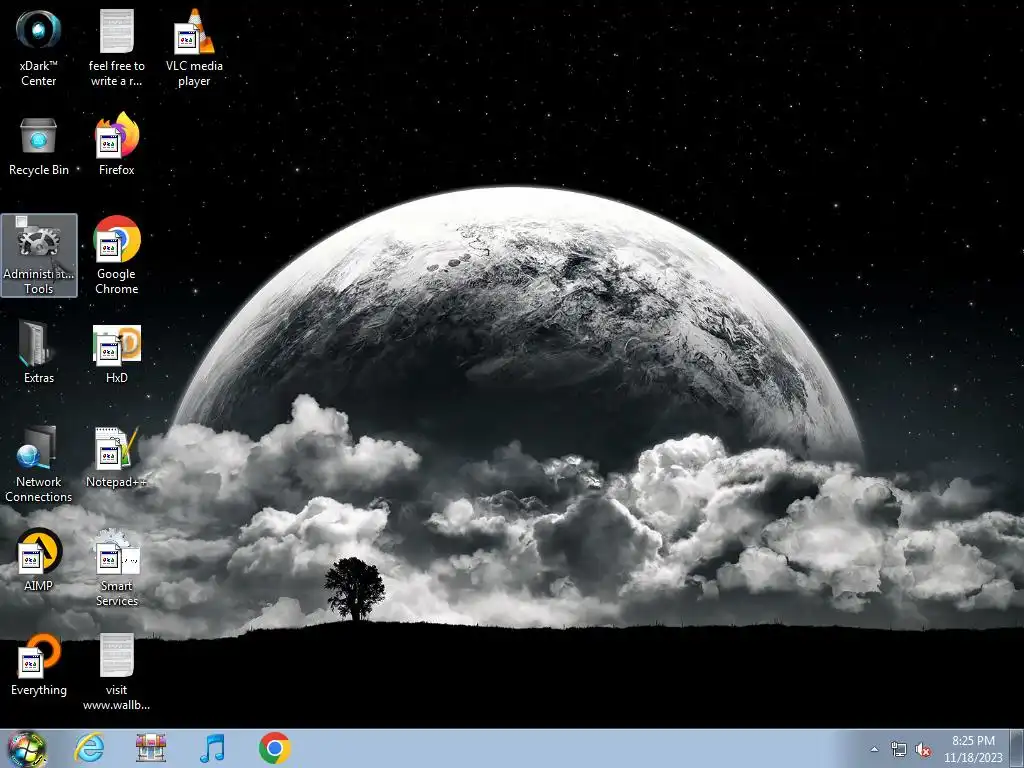Open the pinned archive shelf taskbar icon
Image resolution: width=1024 pixels, height=768 pixels.
(x=151, y=748)
